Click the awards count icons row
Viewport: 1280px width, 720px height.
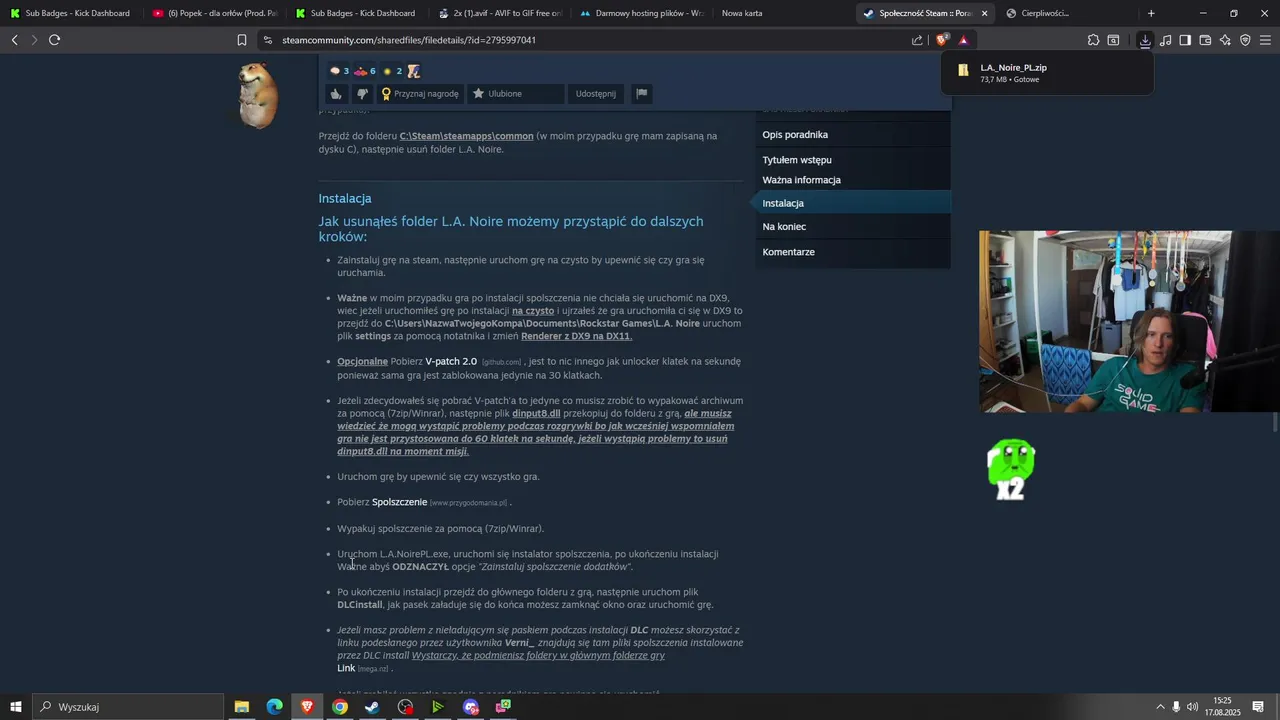[374, 71]
